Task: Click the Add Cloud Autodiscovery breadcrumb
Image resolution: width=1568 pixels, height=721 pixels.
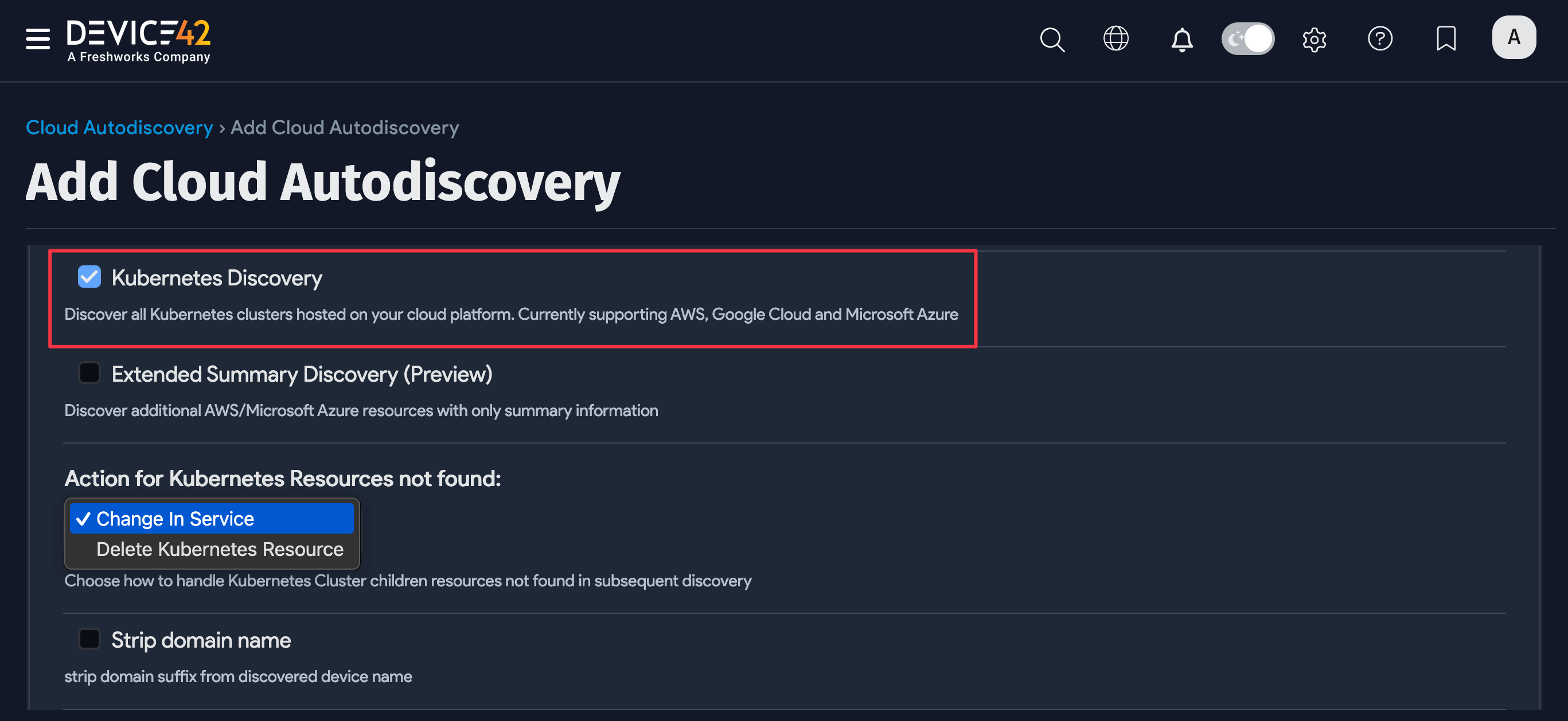Action: [x=344, y=127]
